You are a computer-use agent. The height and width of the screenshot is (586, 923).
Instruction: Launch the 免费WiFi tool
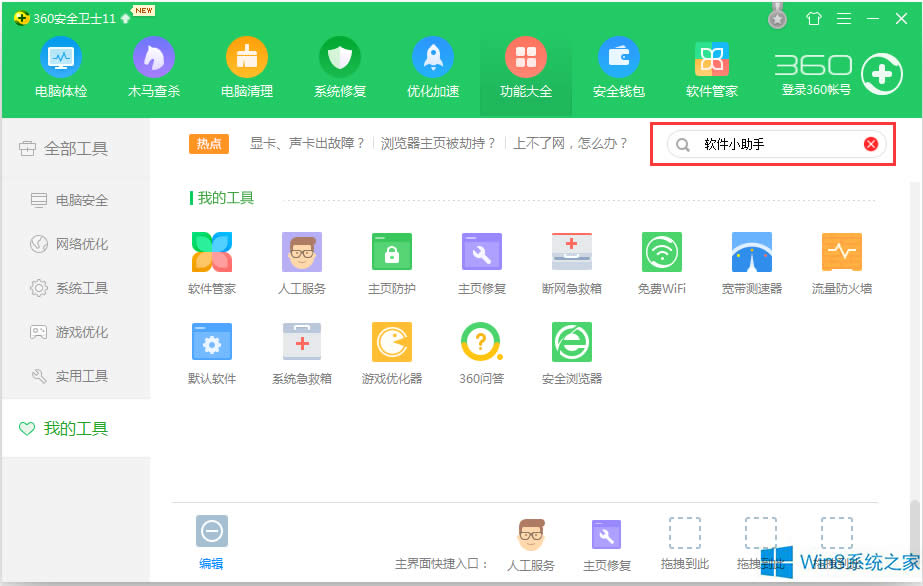point(661,260)
